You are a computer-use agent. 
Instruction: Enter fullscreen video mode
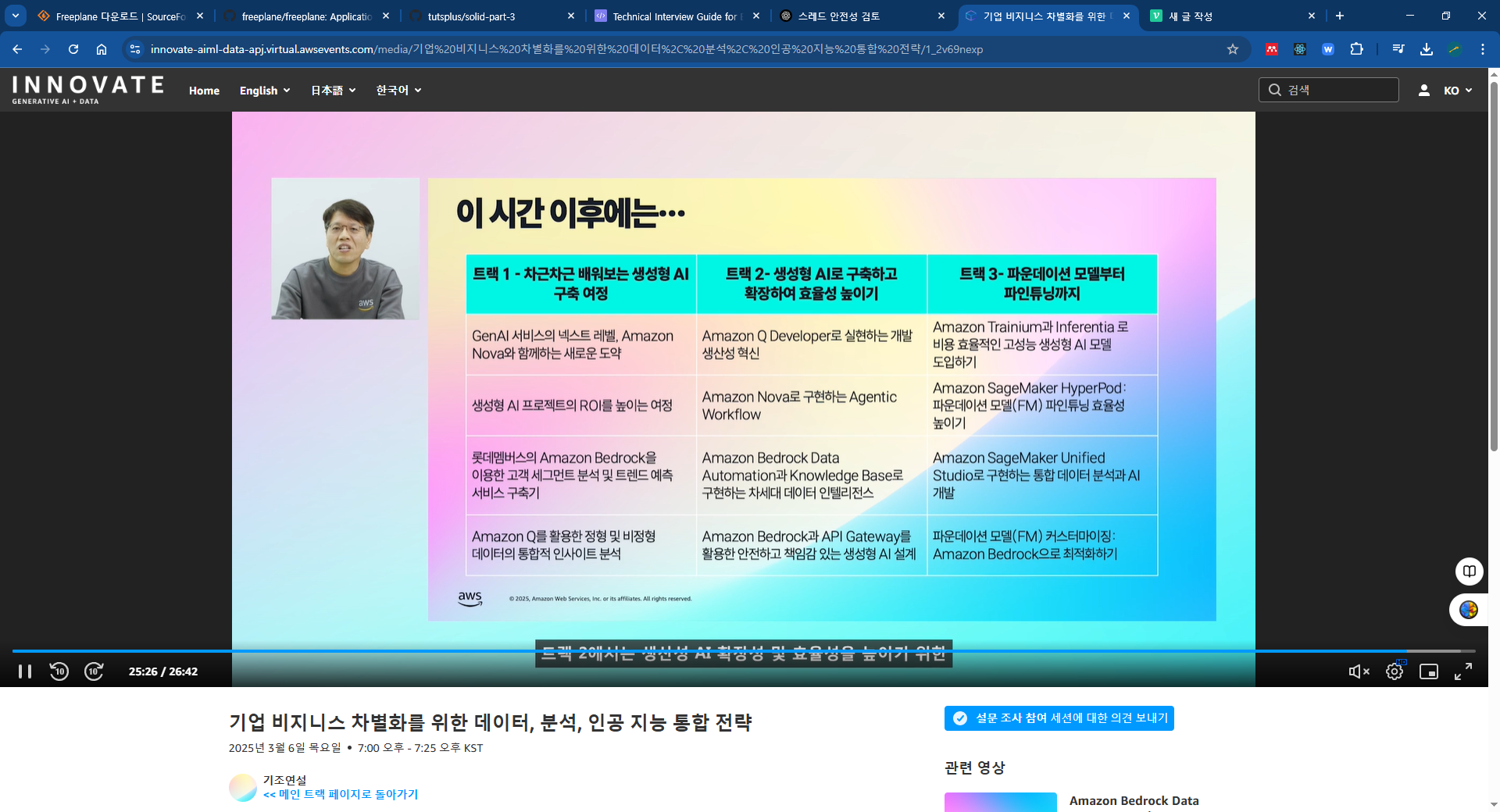tap(1463, 671)
